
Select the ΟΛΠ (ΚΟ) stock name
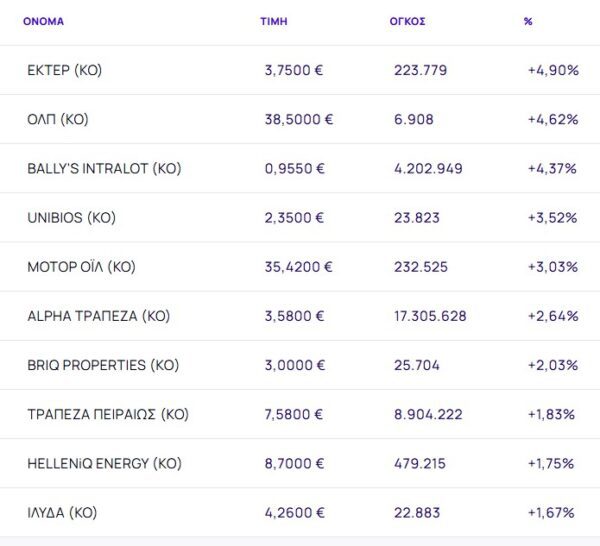58,120
